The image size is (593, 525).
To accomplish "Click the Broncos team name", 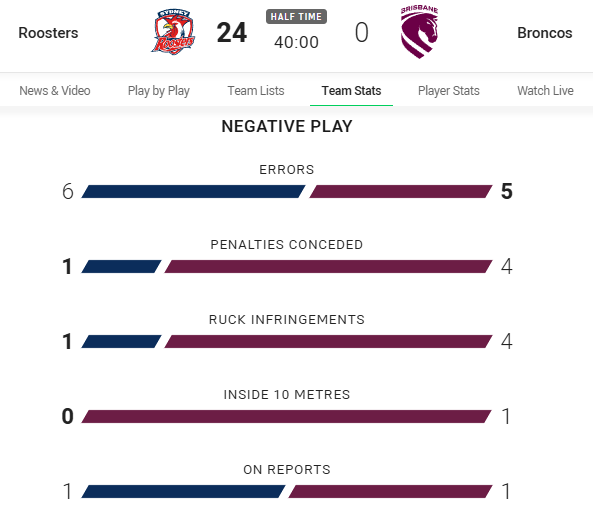I will click(x=545, y=33).
